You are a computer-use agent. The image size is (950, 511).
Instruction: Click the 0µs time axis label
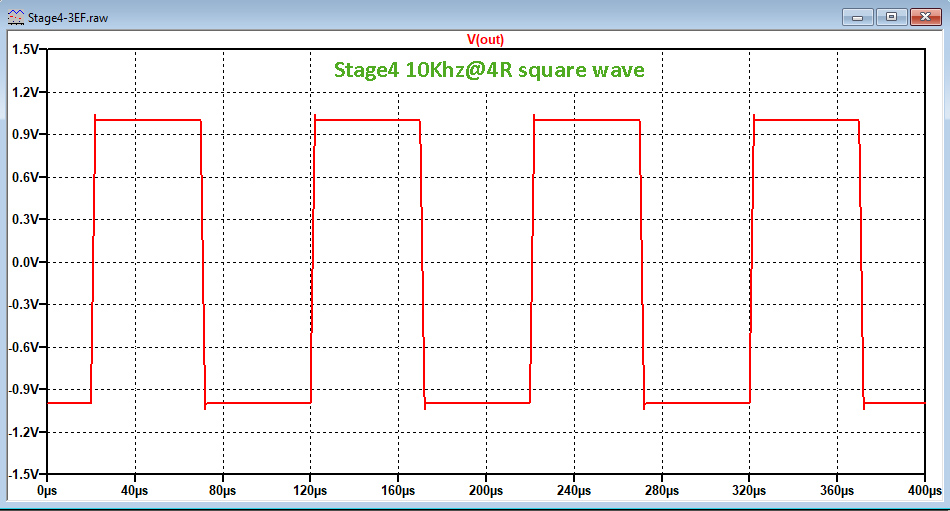coord(47,490)
